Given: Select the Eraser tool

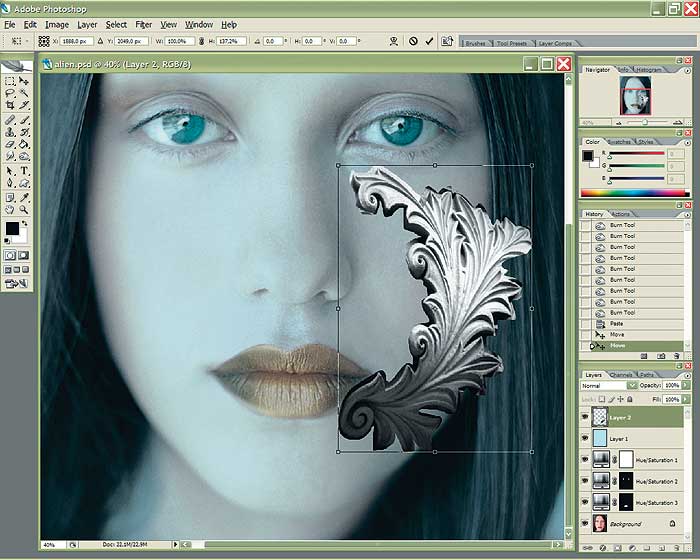Looking at the screenshot, I should [x=10, y=144].
